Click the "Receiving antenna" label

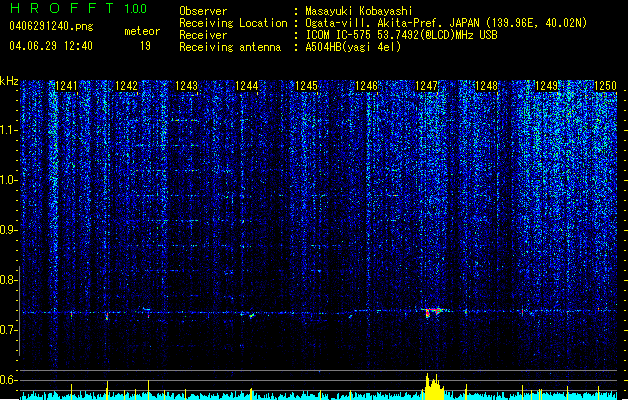point(230,47)
